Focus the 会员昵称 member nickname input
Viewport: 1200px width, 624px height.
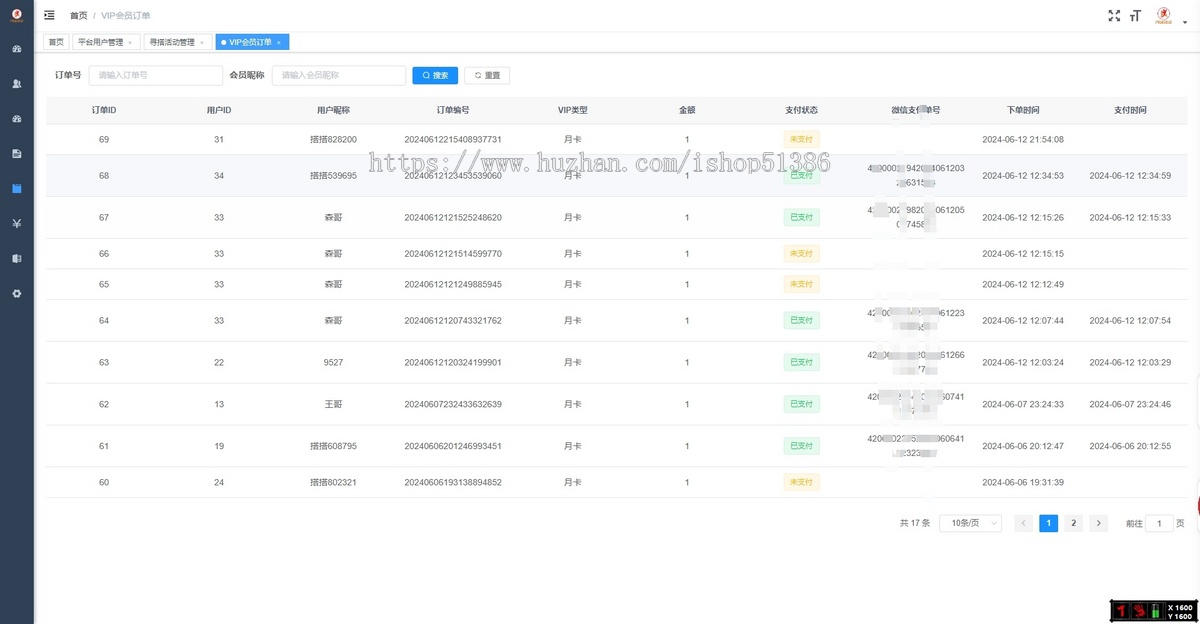(x=339, y=75)
